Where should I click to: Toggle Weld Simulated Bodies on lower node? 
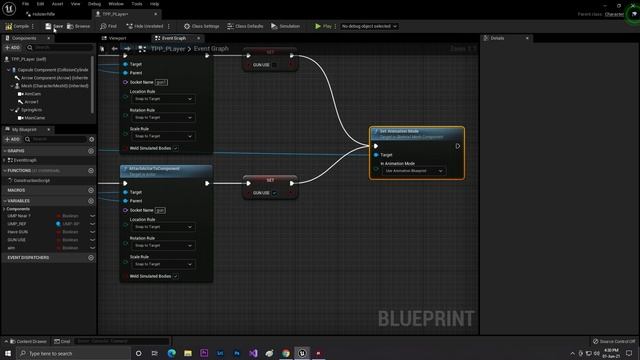(x=176, y=276)
